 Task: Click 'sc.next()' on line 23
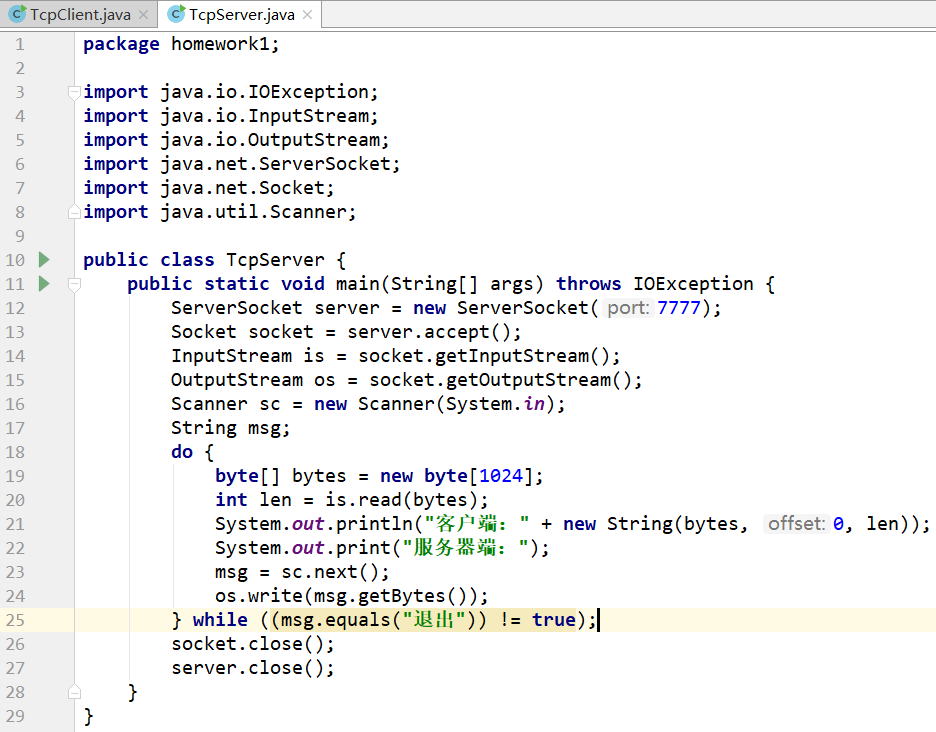coord(330,572)
